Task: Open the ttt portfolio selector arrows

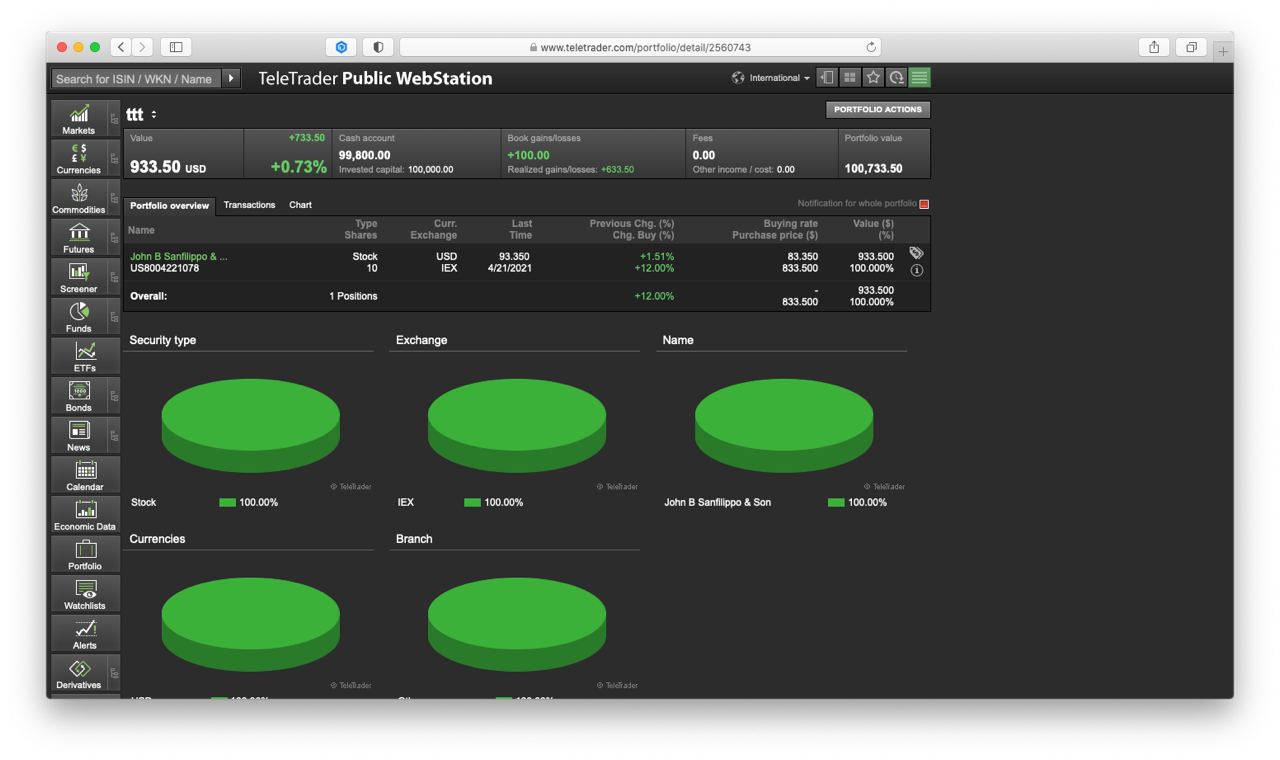Action: (154, 115)
